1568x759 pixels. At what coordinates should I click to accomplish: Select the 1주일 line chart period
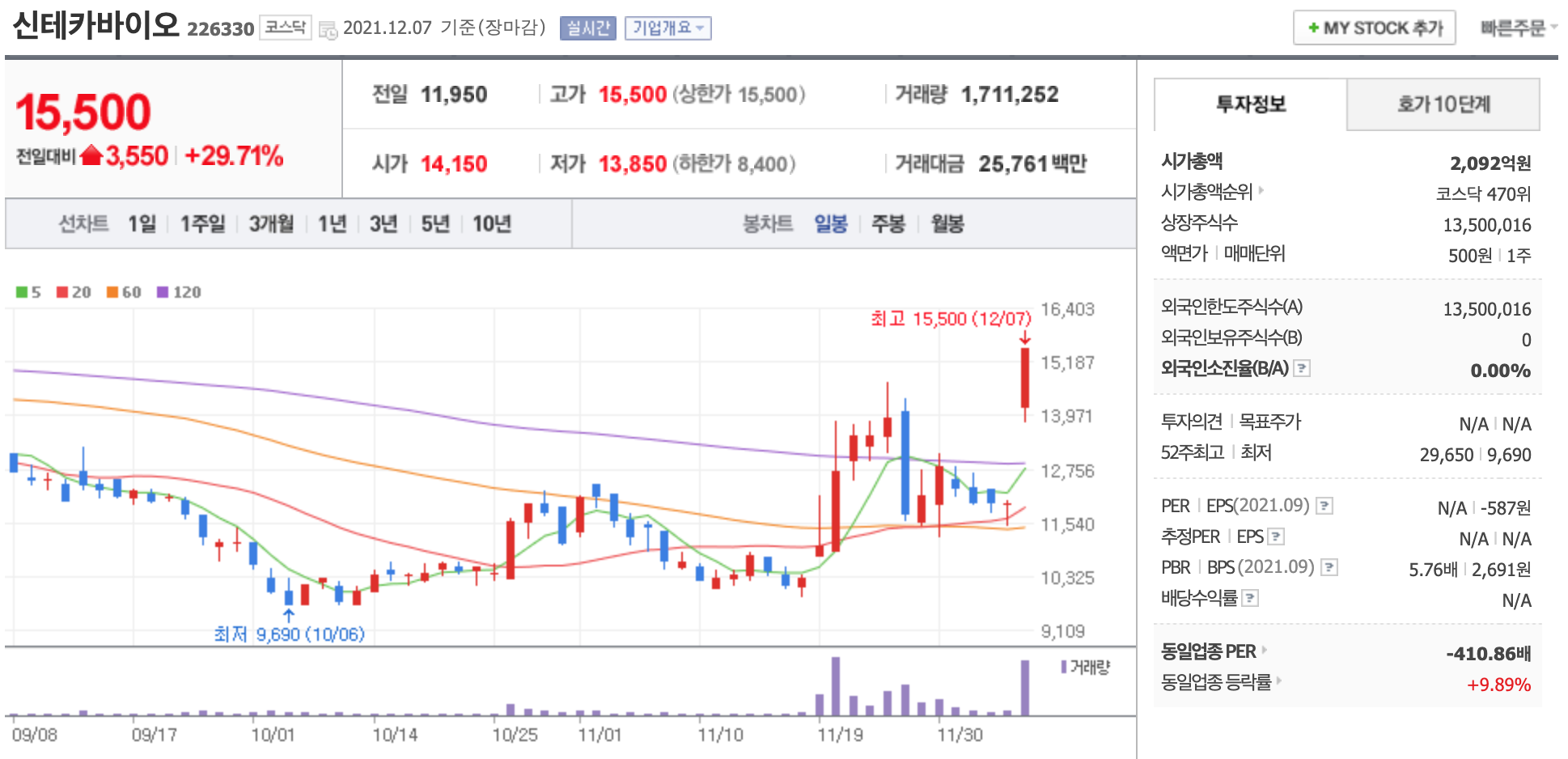[x=202, y=223]
